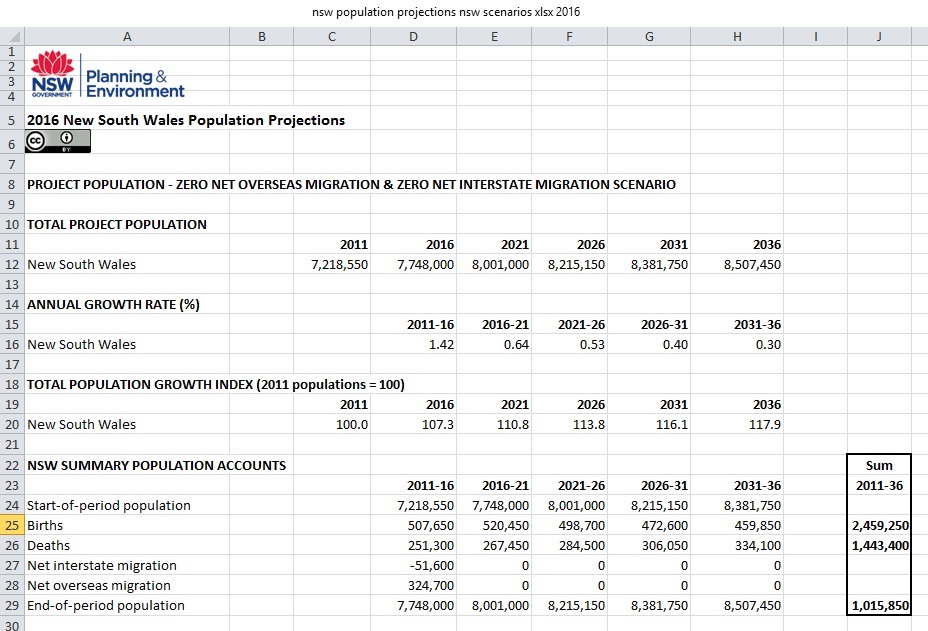The height and width of the screenshot is (631, 928).
Task: Click the 'Sum' header cell in column J
Action: [879, 465]
